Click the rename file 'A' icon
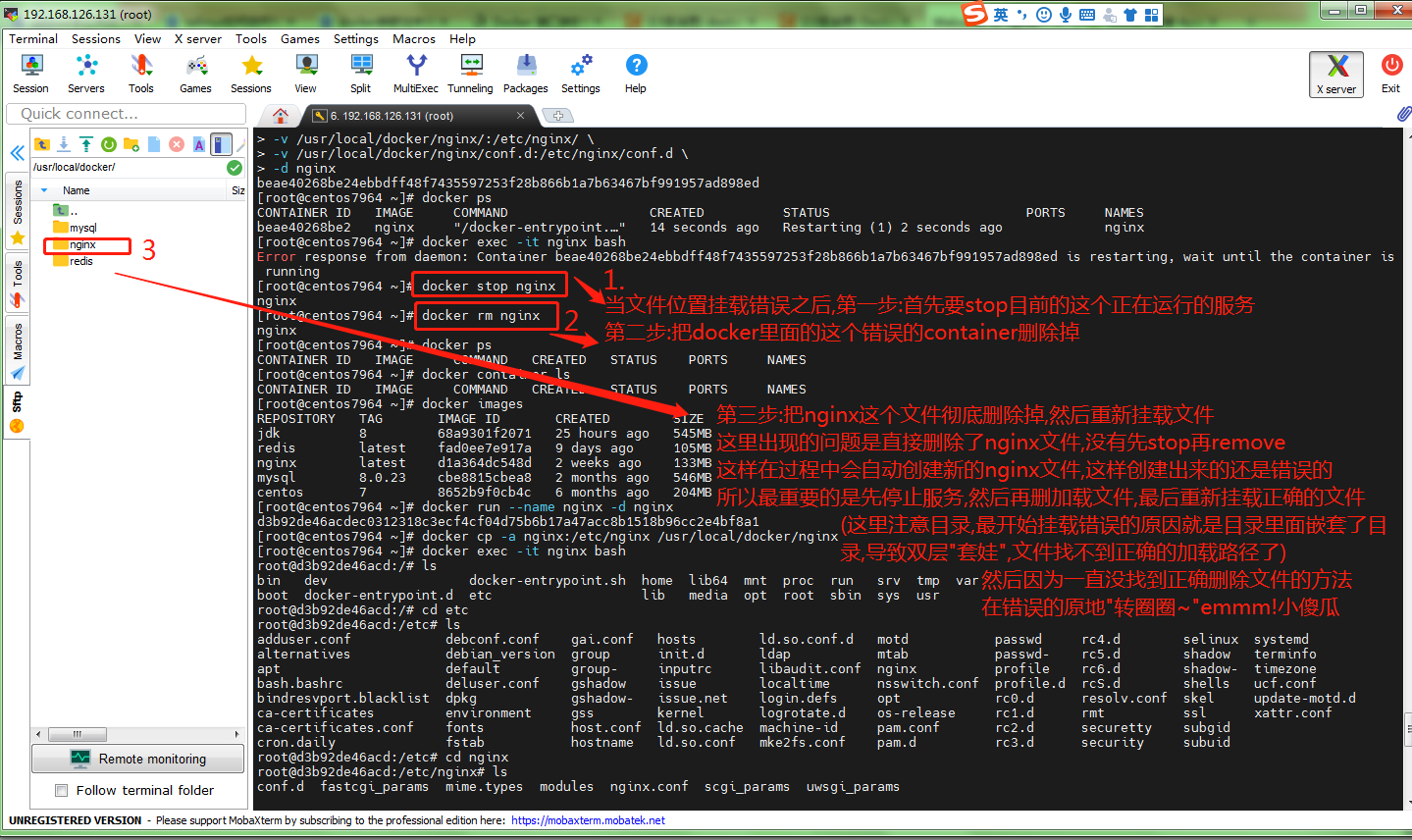Image resolution: width=1412 pixels, height=840 pixels. click(x=199, y=144)
